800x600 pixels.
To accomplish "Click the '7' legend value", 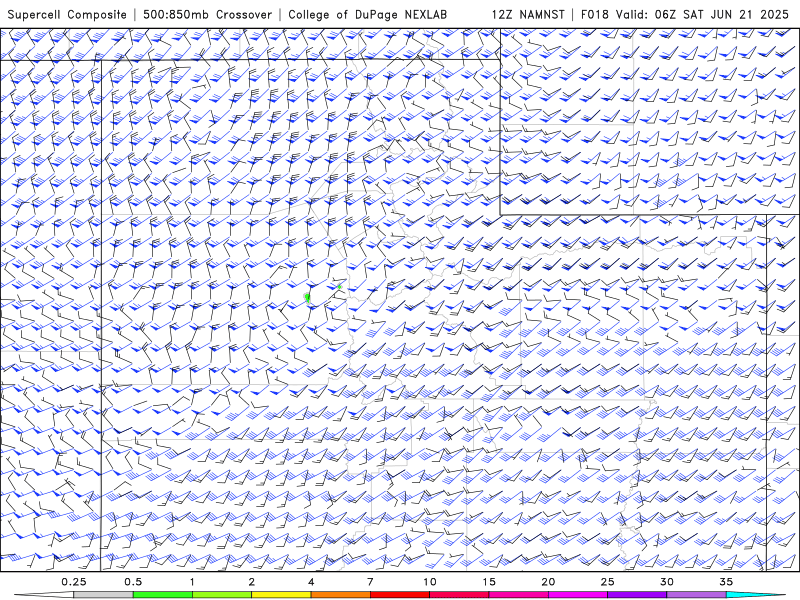I will 370,582.
